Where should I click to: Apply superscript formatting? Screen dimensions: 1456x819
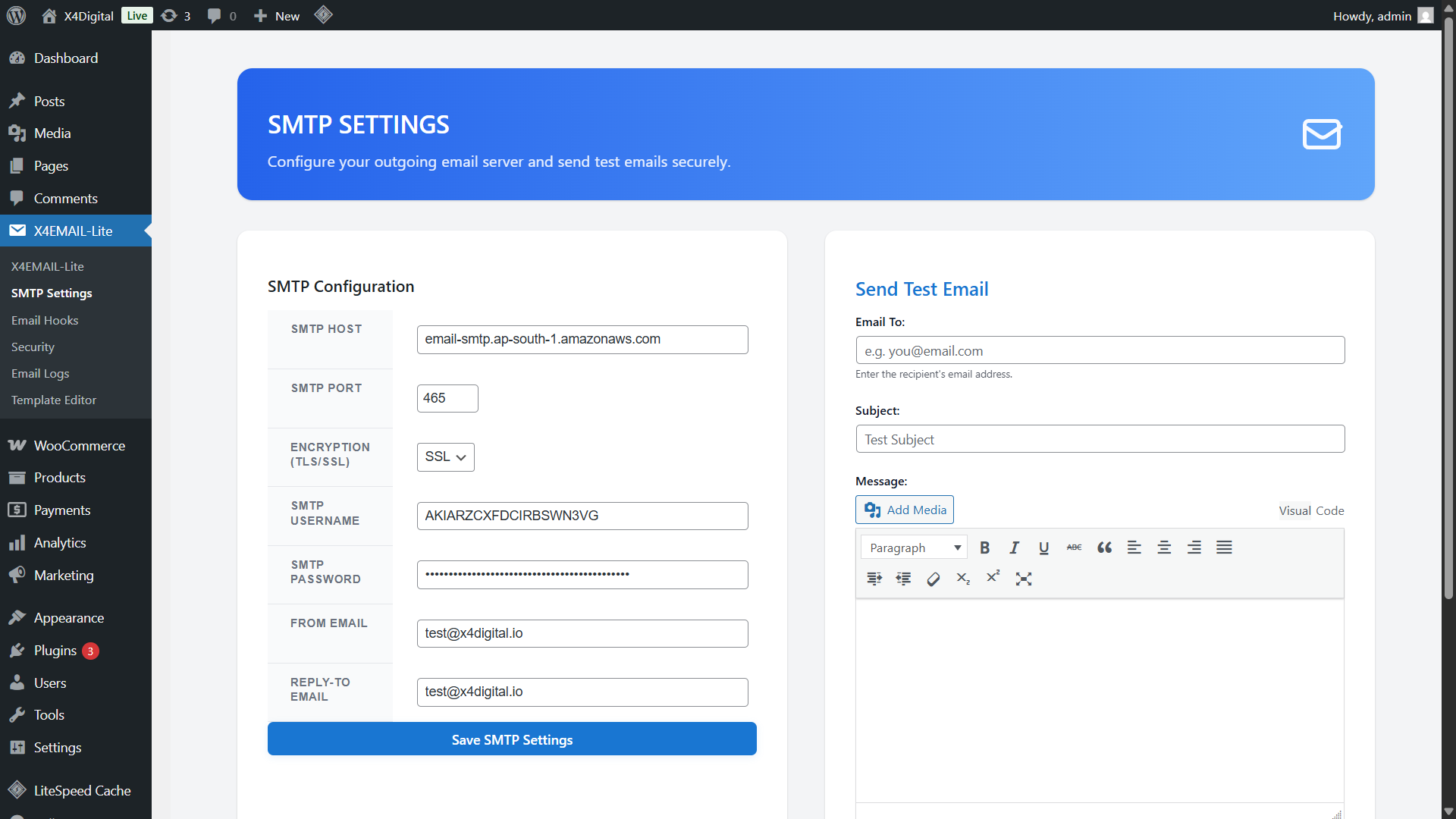993,577
